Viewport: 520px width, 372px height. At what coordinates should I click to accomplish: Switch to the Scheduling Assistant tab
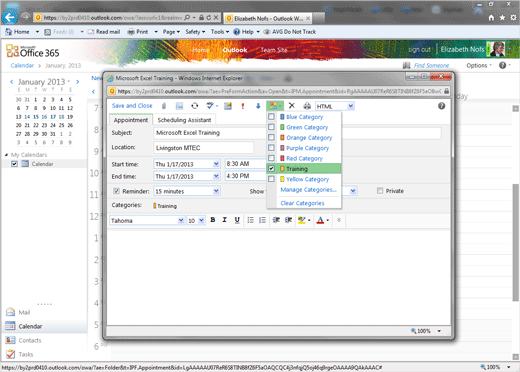184,120
